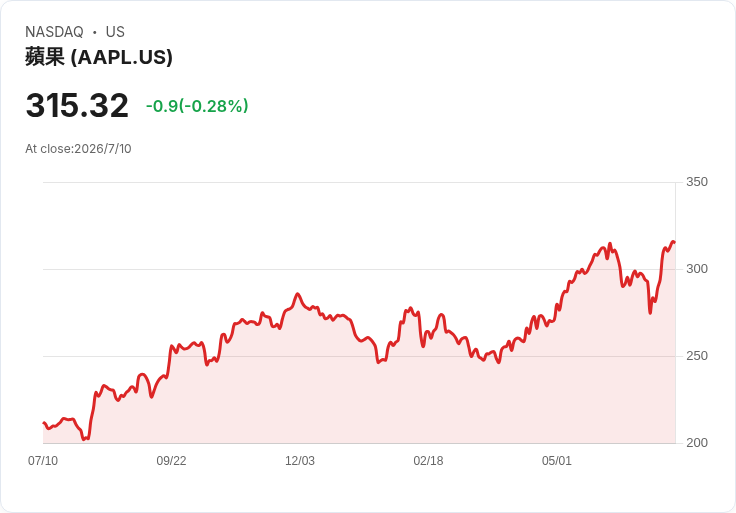Click the 350 price axis label
Screen dimensions: 736x513
[x=697, y=182]
